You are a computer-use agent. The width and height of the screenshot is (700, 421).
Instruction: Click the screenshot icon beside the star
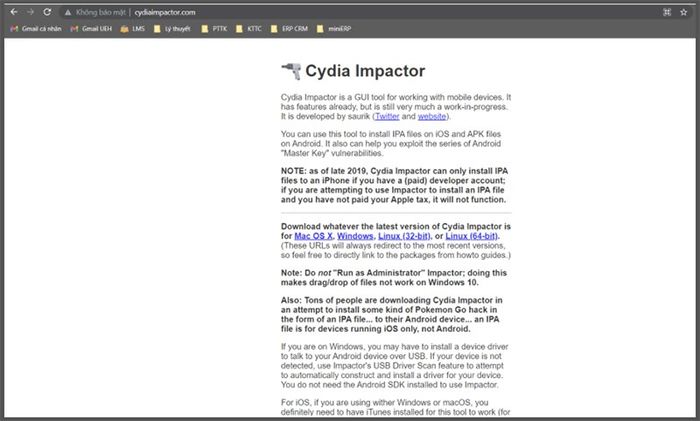click(667, 13)
